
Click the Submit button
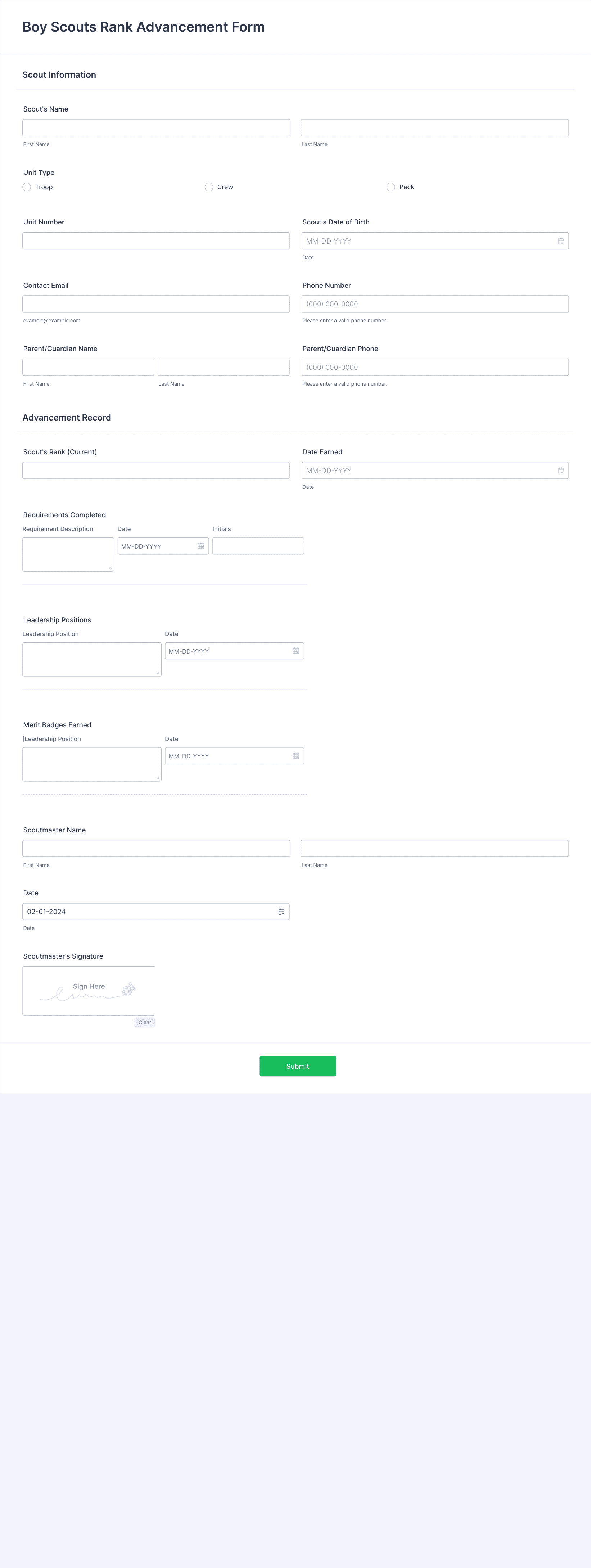297,1066
